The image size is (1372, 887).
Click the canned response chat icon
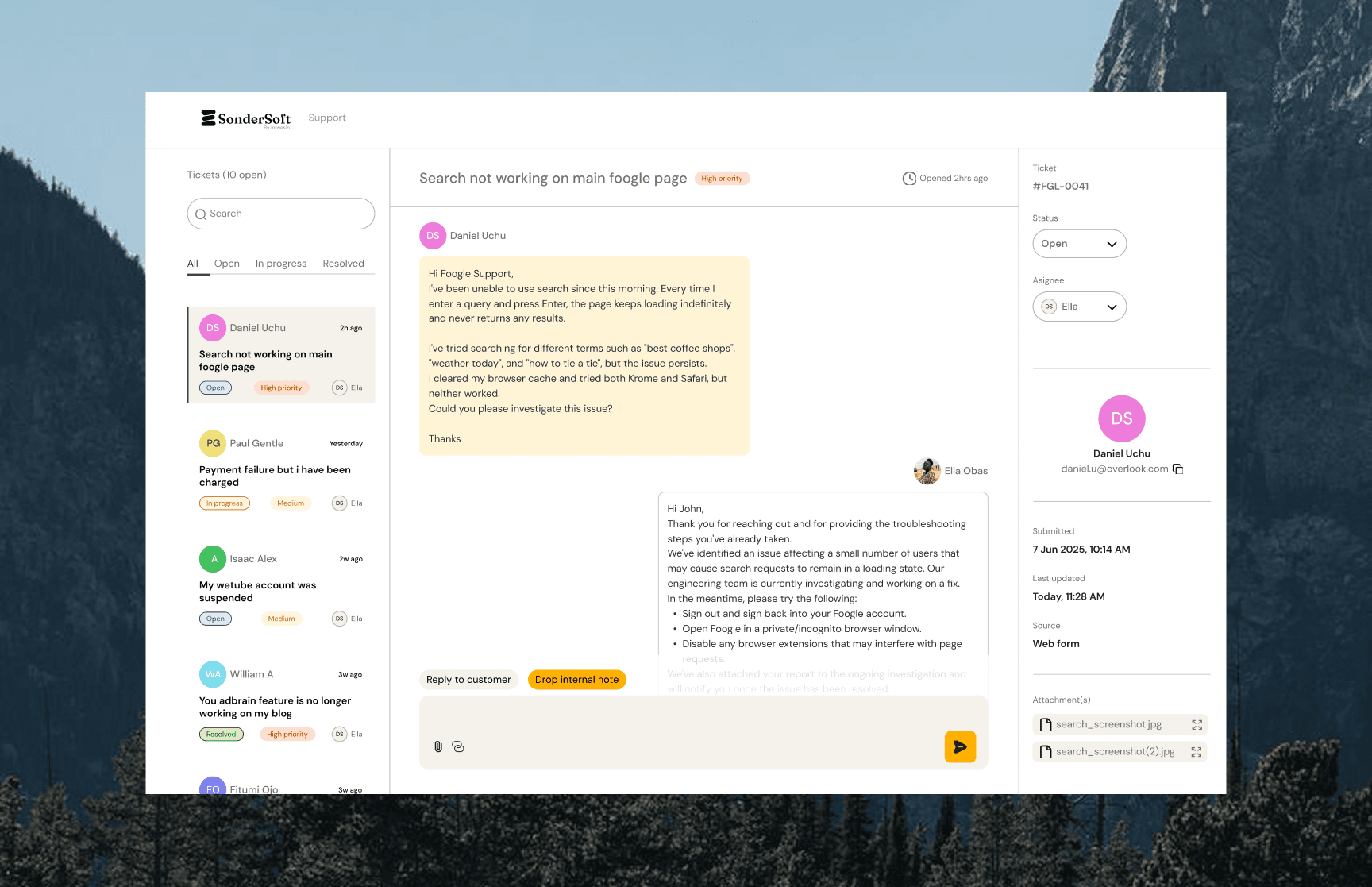tap(458, 746)
